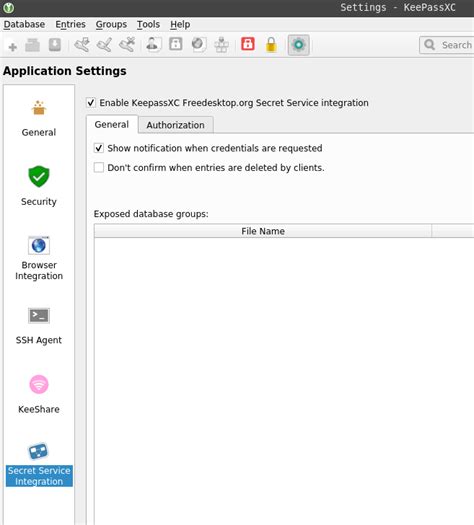
Task: Select the General settings category in the sidebar
Action: tap(39, 118)
